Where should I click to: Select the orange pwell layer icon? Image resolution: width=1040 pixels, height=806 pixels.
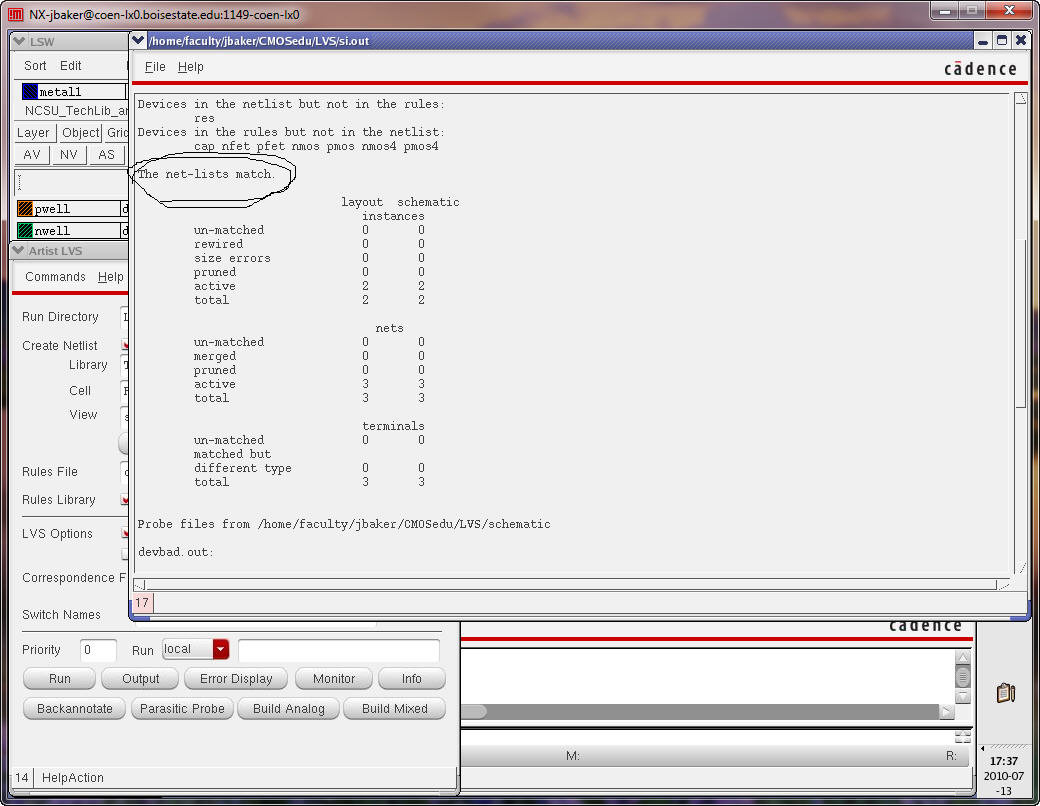pyautogui.click(x=26, y=209)
